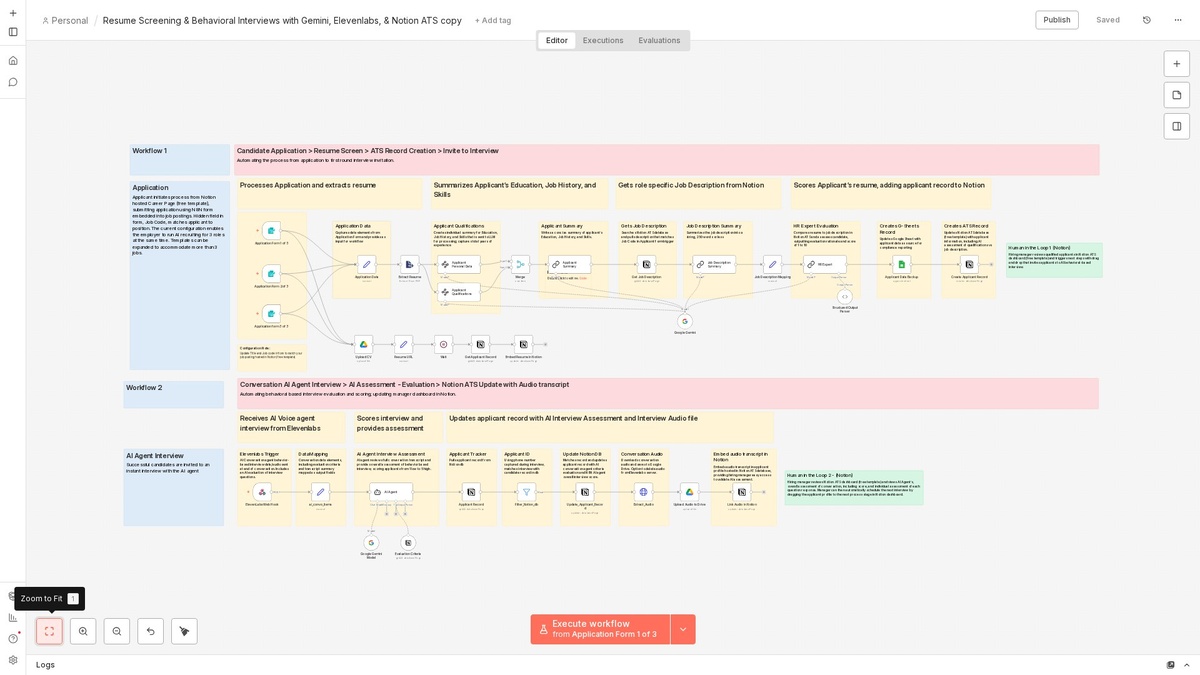Open workflow history clock icon
Screen dimensions: 1200x675
click(x=1146, y=20)
